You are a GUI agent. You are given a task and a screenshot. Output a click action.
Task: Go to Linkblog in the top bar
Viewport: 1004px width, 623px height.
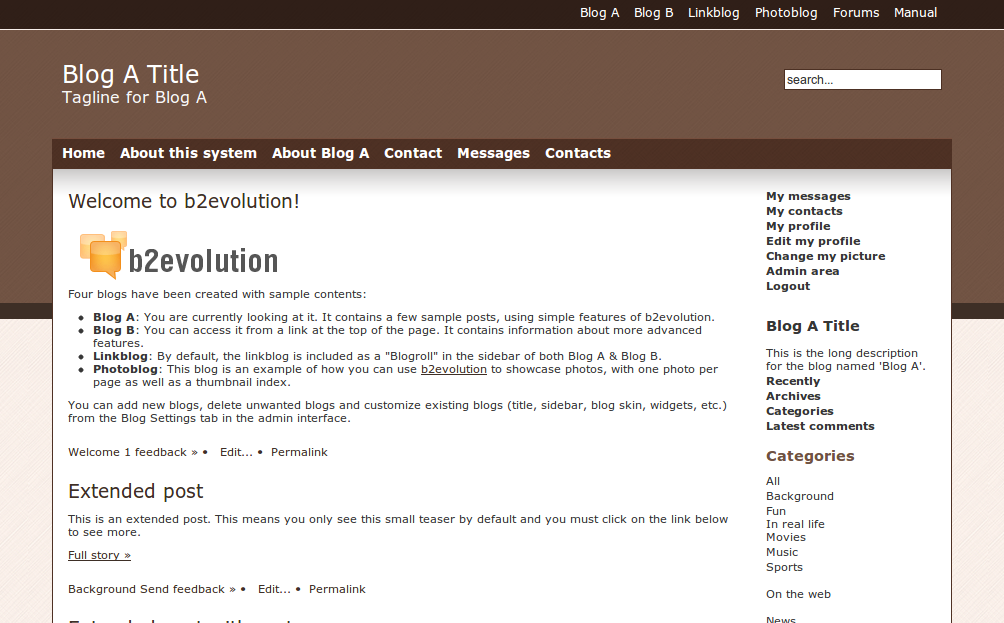[x=713, y=13]
